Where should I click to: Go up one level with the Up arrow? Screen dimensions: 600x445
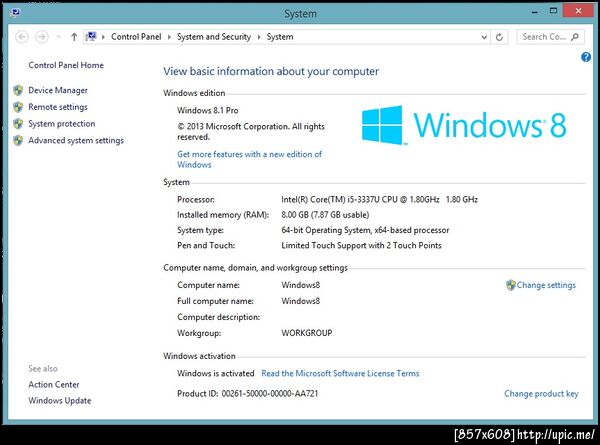tap(74, 37)
